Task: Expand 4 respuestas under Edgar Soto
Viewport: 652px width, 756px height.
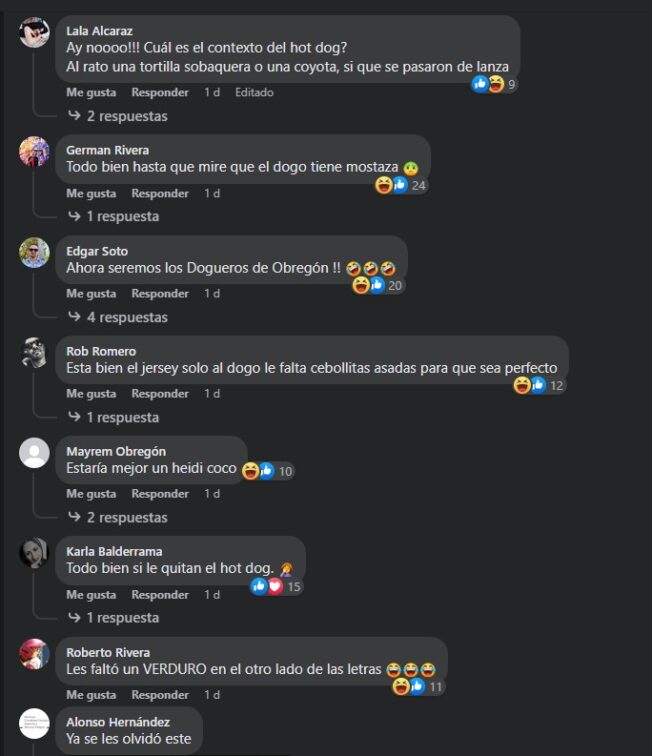Action: coord(118,317)
